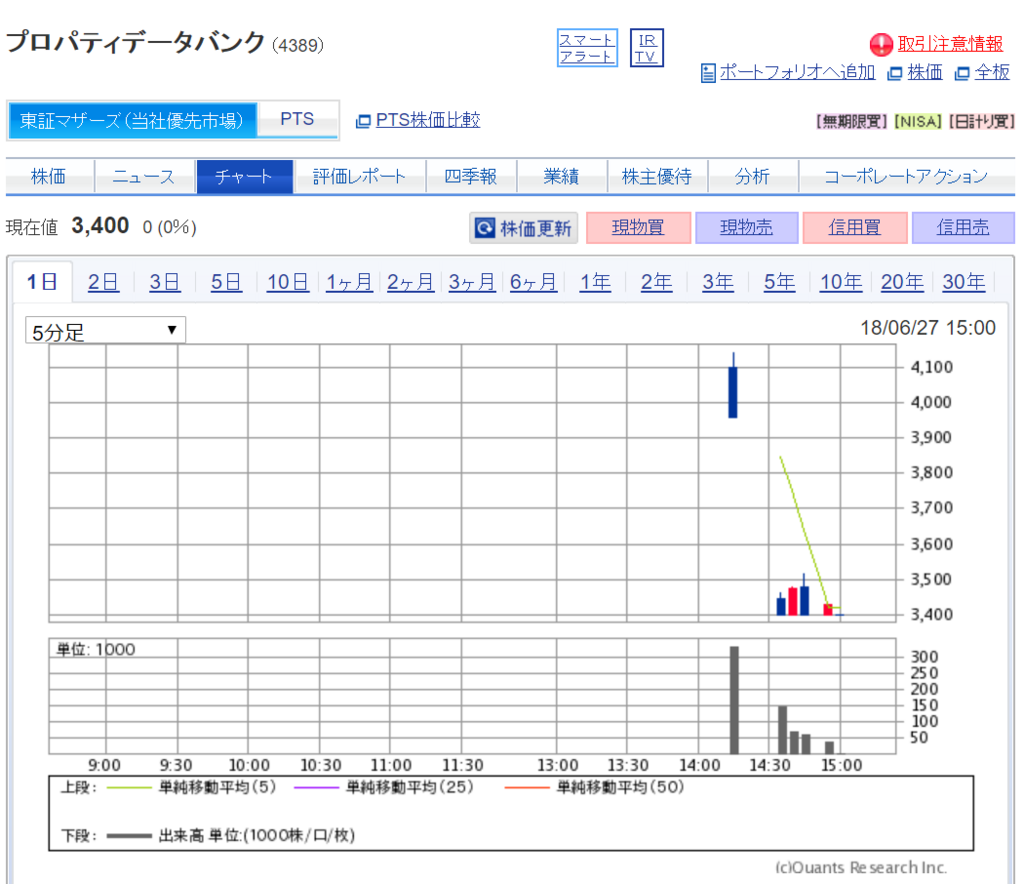Image resolution: width=1024 pixels, height=884 pixels.
Task: Switch chart to 1年 period
Action: pos(595,282)
